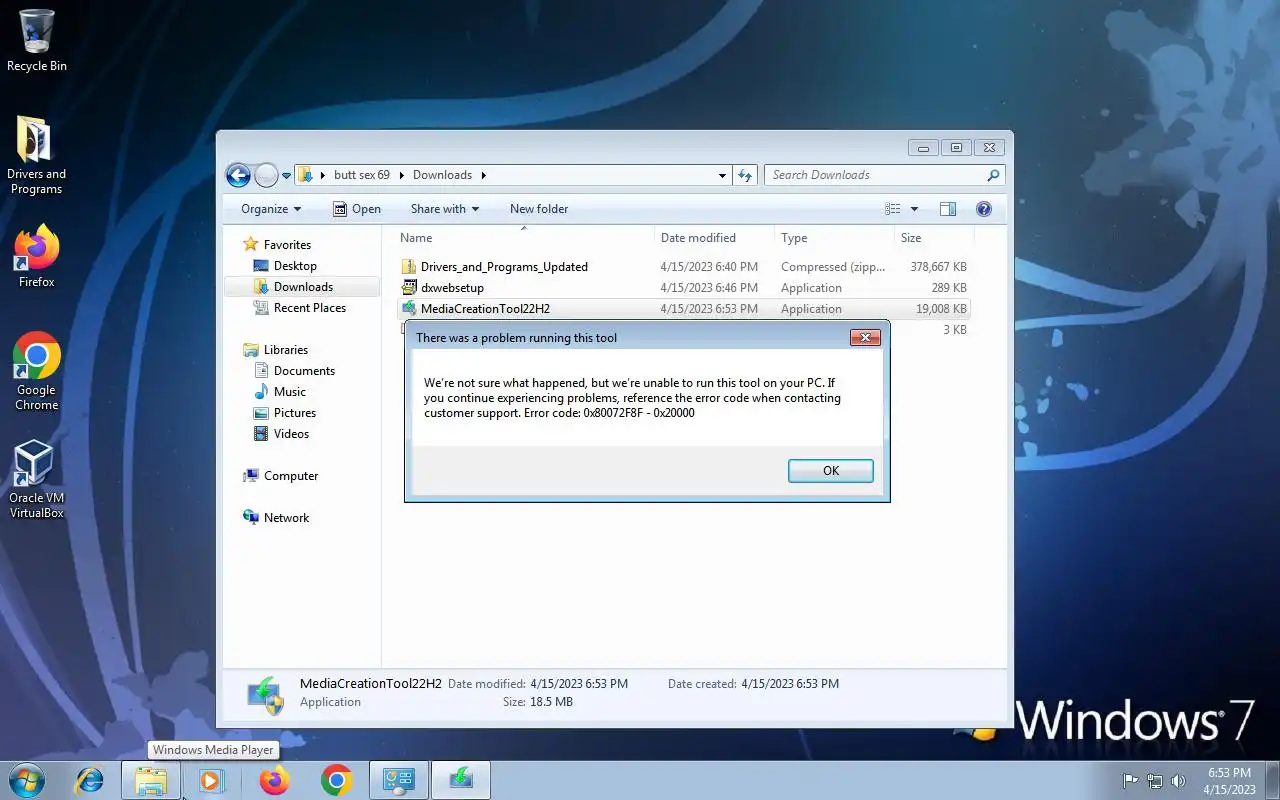
Task: Select the Drivers_and_Programs_Updated file name
Action: (504, 267)
